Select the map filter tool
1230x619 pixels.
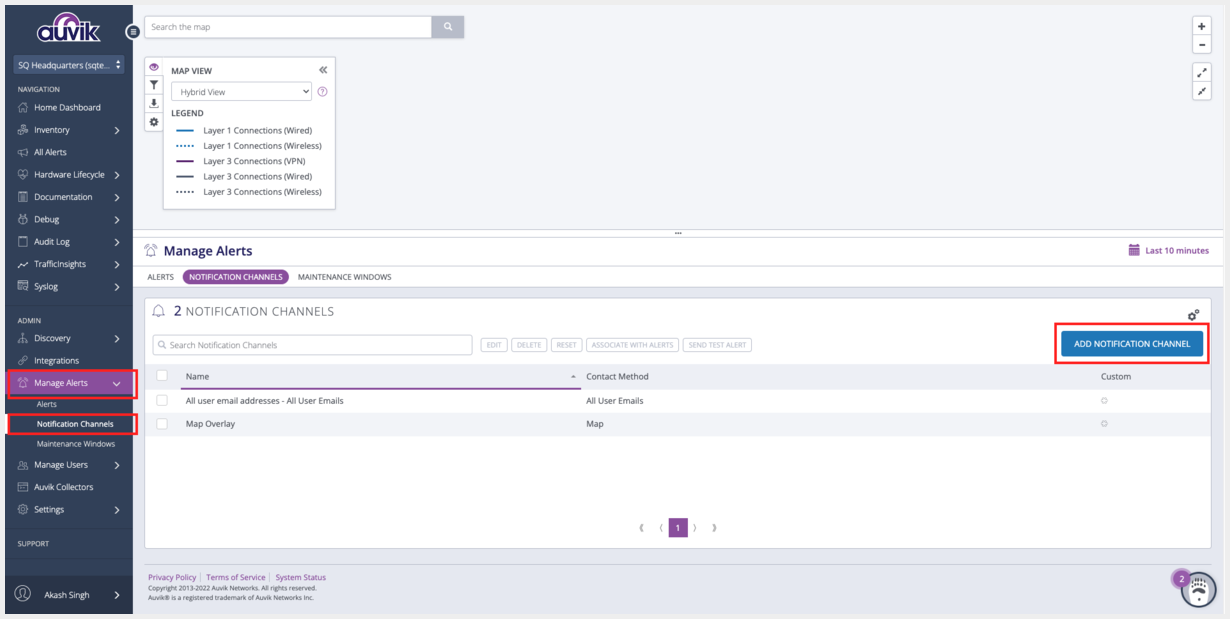(x=154, y=84)
